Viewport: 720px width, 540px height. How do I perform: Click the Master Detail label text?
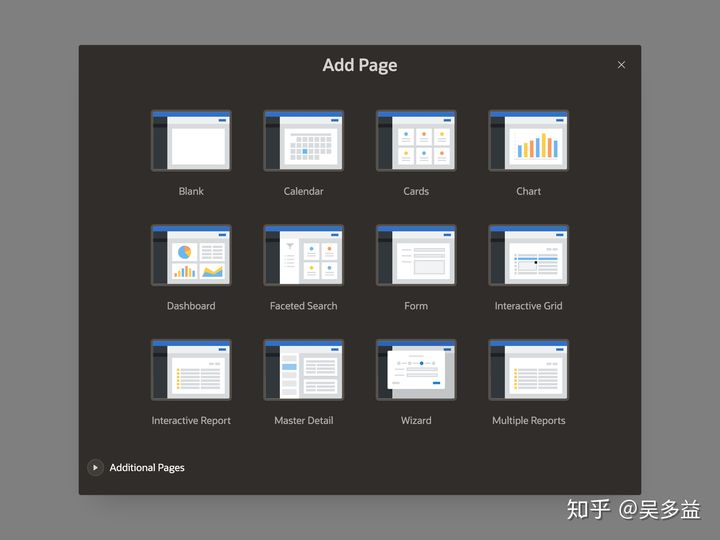[304, 421]
